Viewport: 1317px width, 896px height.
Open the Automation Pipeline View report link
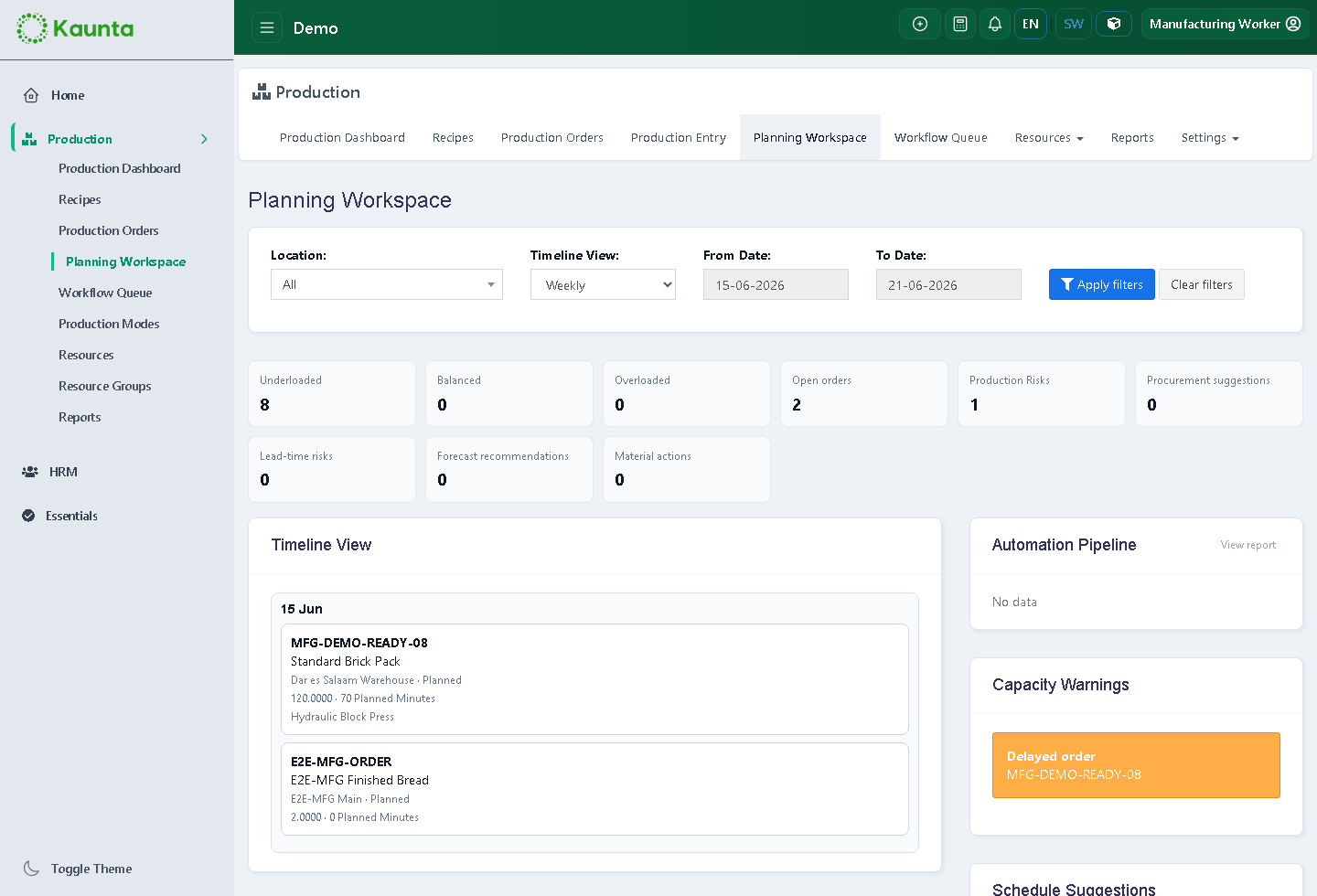coord(1248,545)
